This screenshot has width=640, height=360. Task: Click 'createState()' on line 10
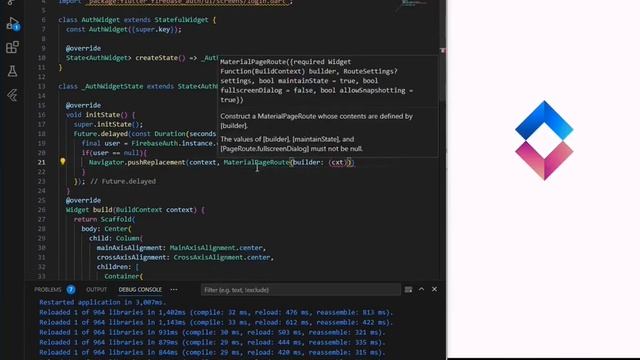(x=160, y=58)
